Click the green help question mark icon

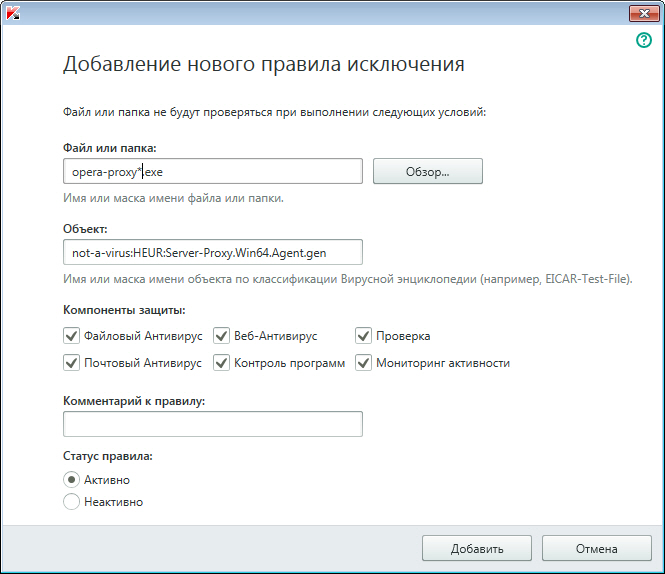(644, 41)
